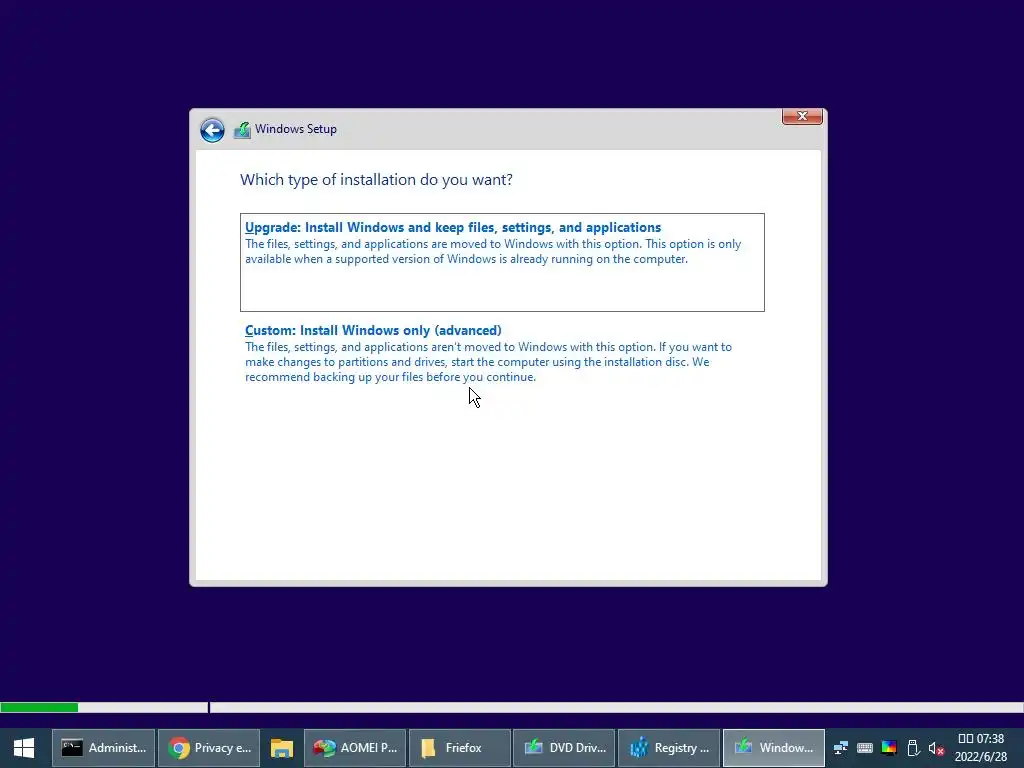Screen dimensions: 1024x768
Task: Switch to AOMEI Partition app in taskbar
Action: (355, 748)
